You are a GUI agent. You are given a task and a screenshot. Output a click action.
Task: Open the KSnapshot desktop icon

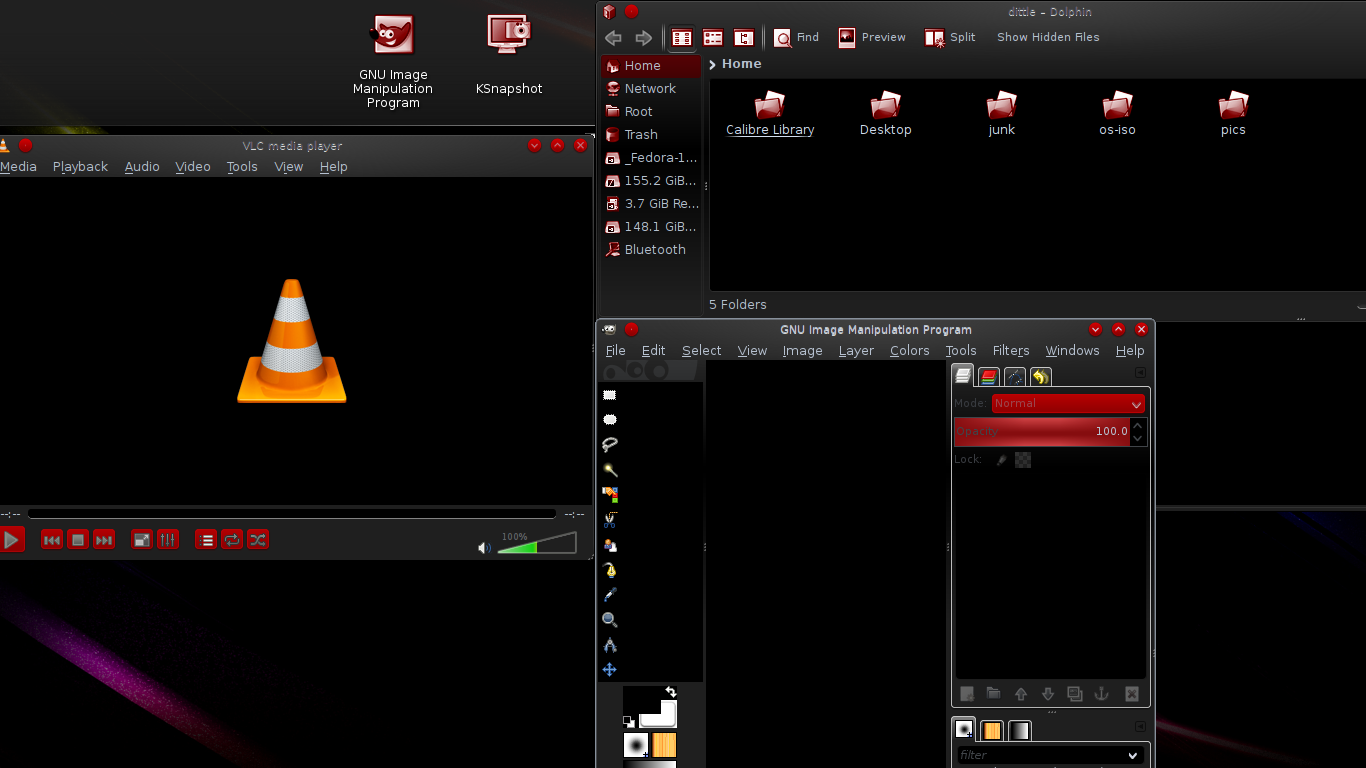[x=509, y=54]
